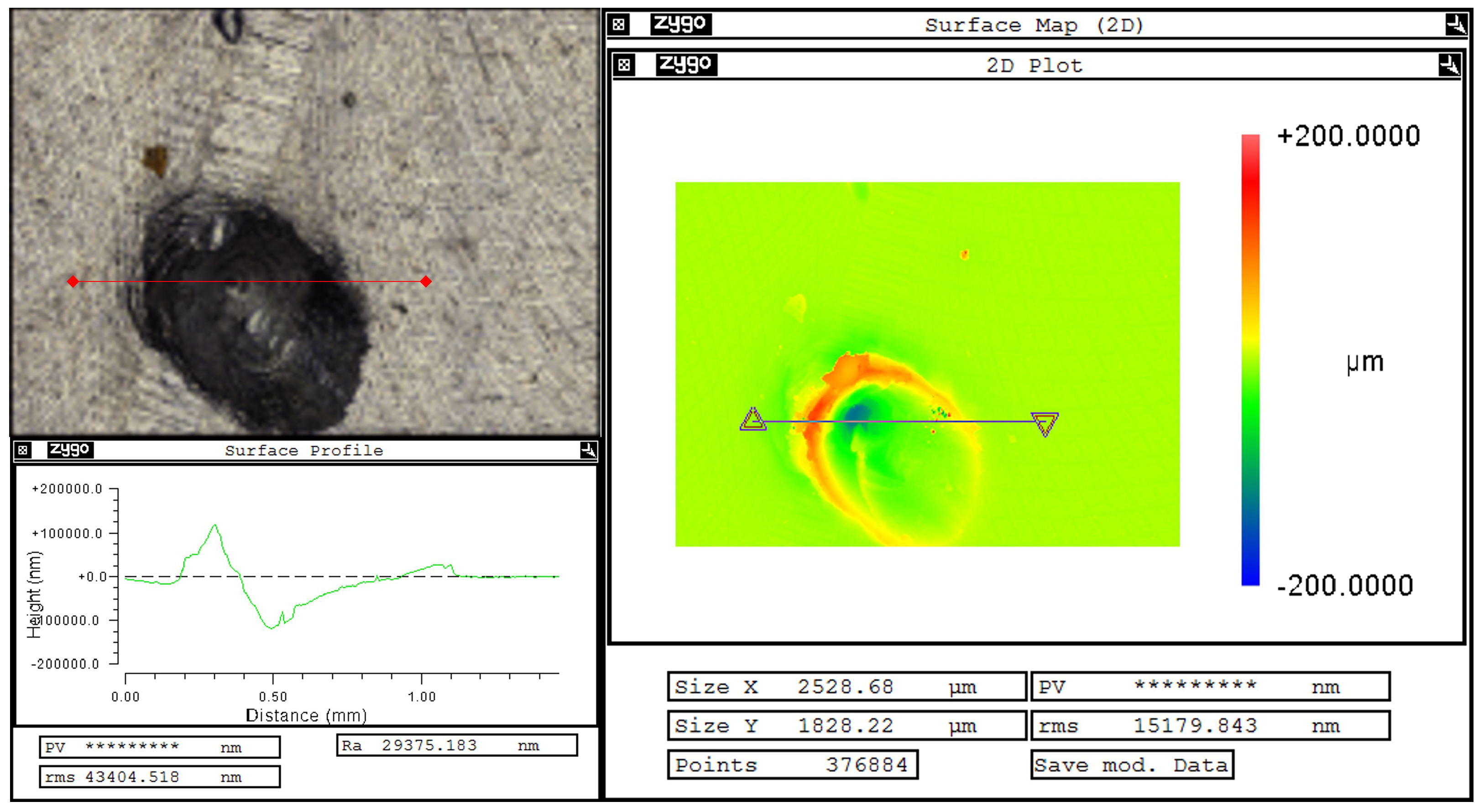Click the Surface Map window menu box icon
This screenshot has width=1484, height=812.
click(x=618, y=25)
